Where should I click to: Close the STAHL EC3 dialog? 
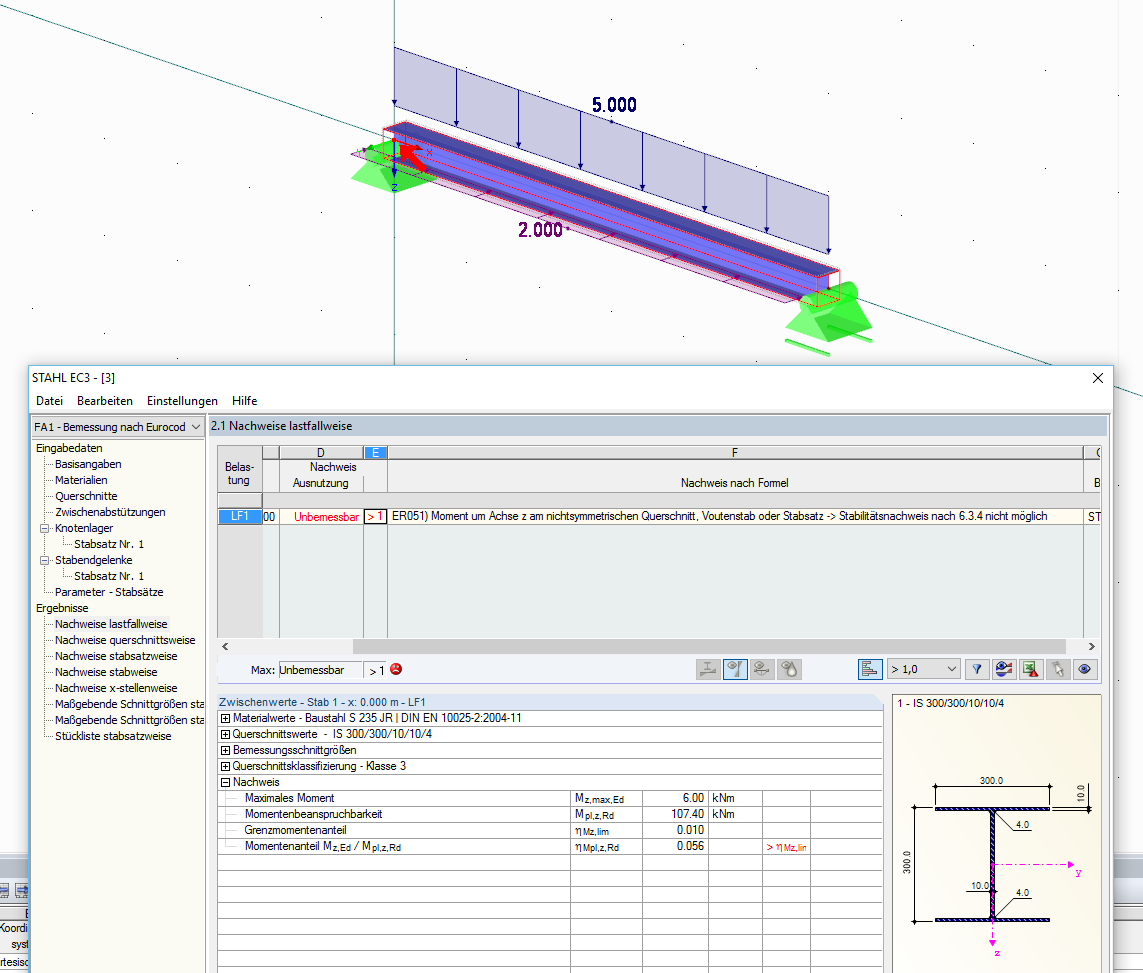[x=1098, y=378]
